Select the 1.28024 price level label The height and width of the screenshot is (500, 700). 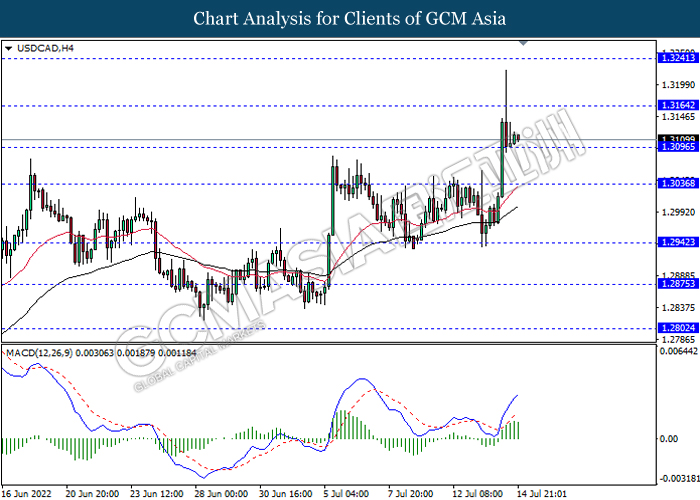678,328
